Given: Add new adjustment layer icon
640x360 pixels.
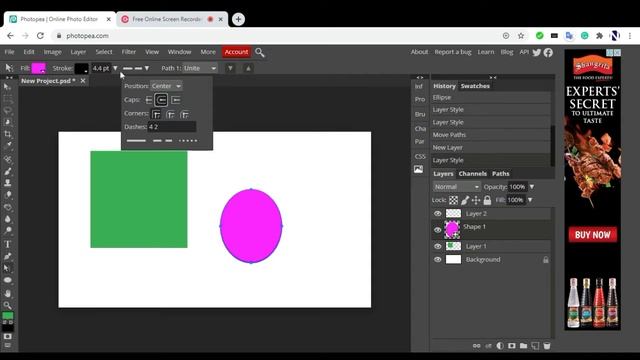Looking at the screenshot, I should coord(500,346).
